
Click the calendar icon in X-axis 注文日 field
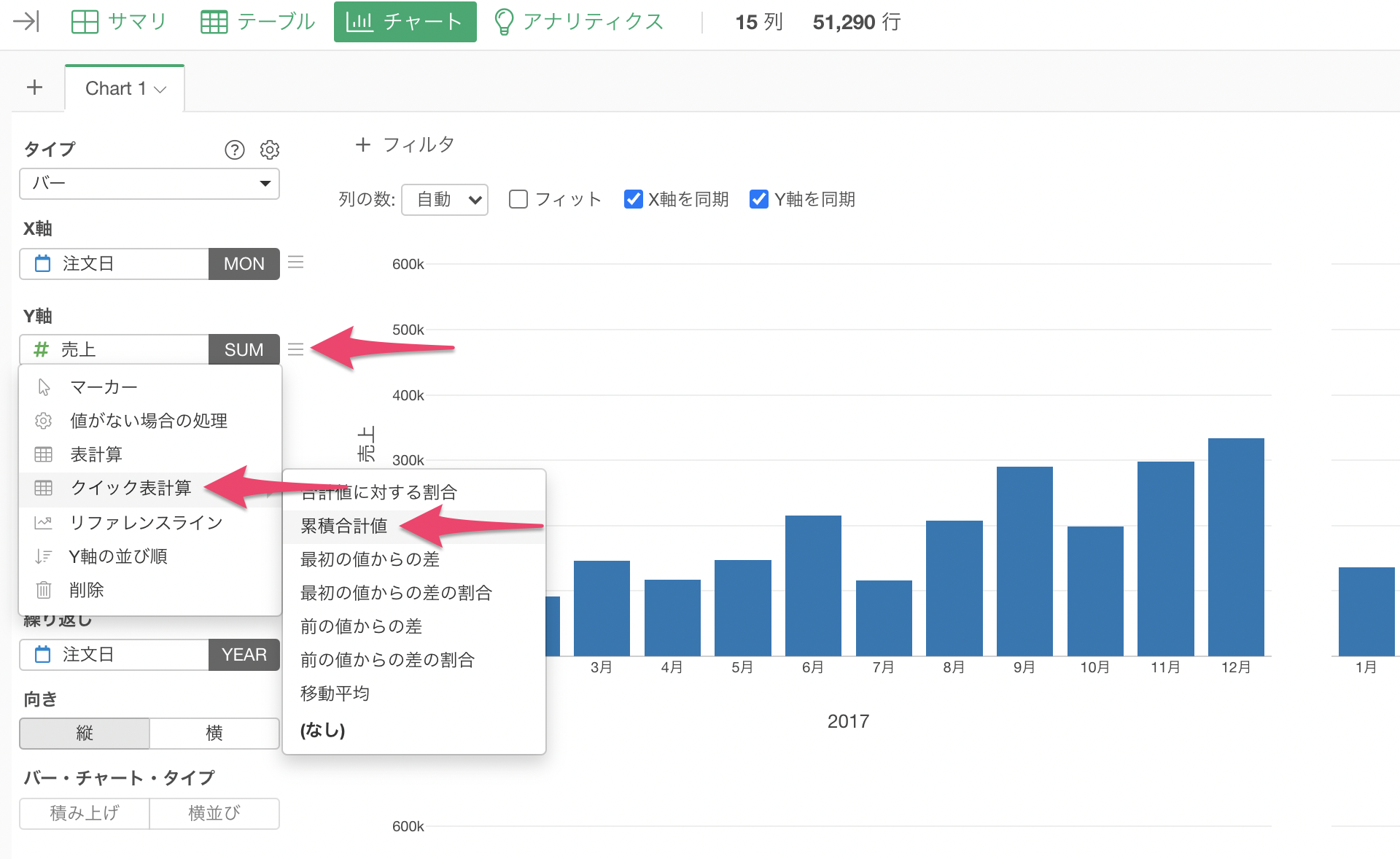43,263
